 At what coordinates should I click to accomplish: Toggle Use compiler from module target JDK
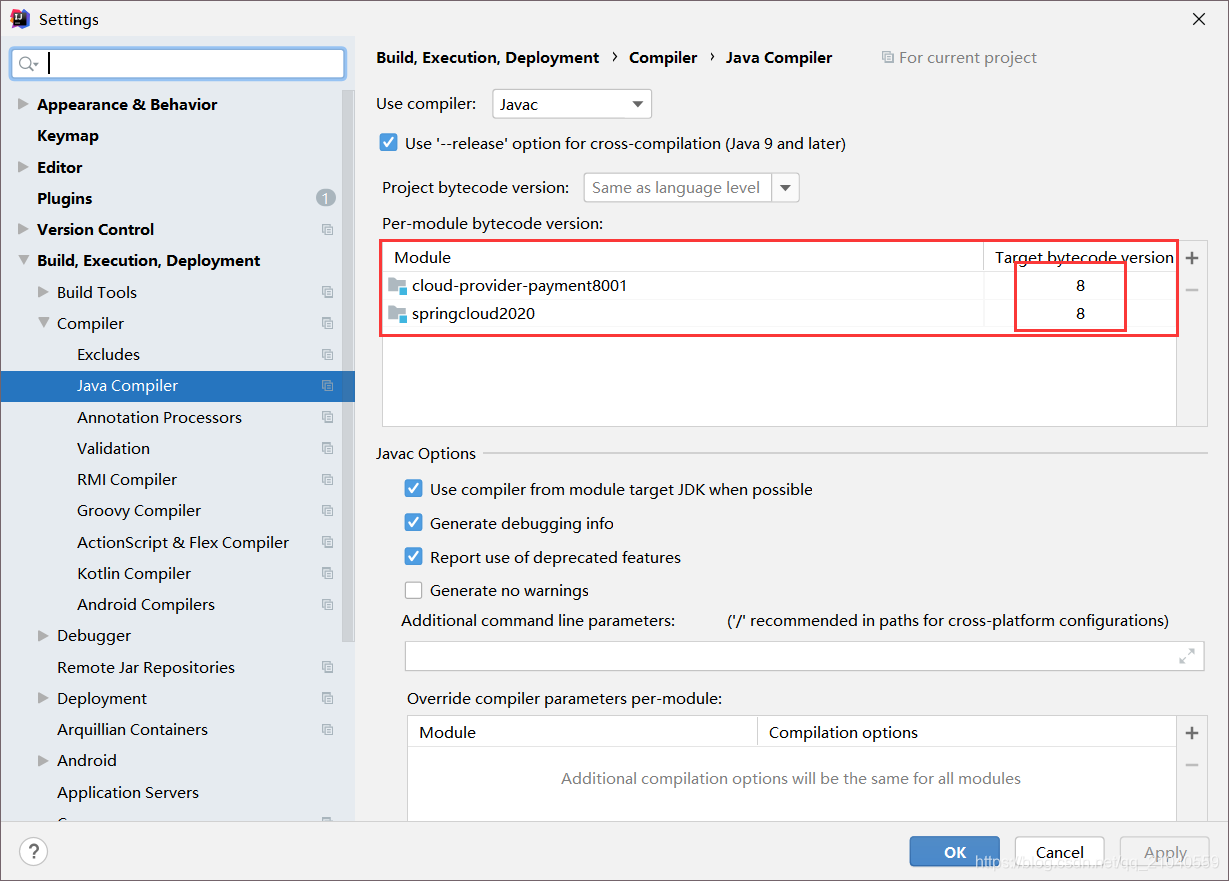click(413, 489)
